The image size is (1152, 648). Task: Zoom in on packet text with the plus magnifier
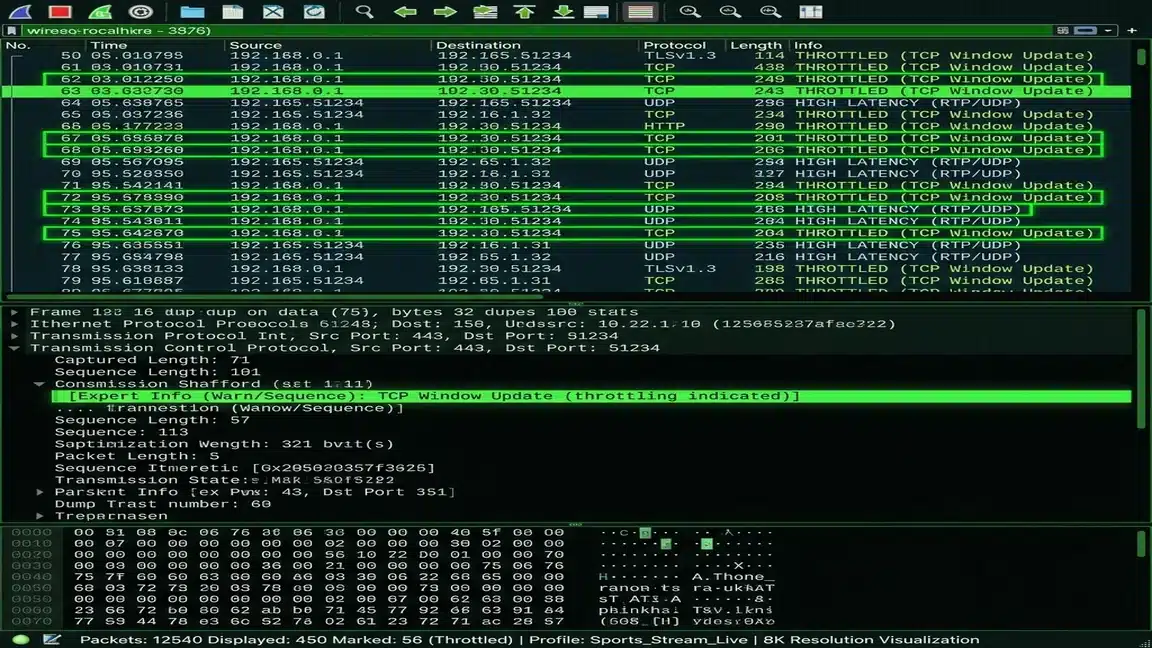690,12
